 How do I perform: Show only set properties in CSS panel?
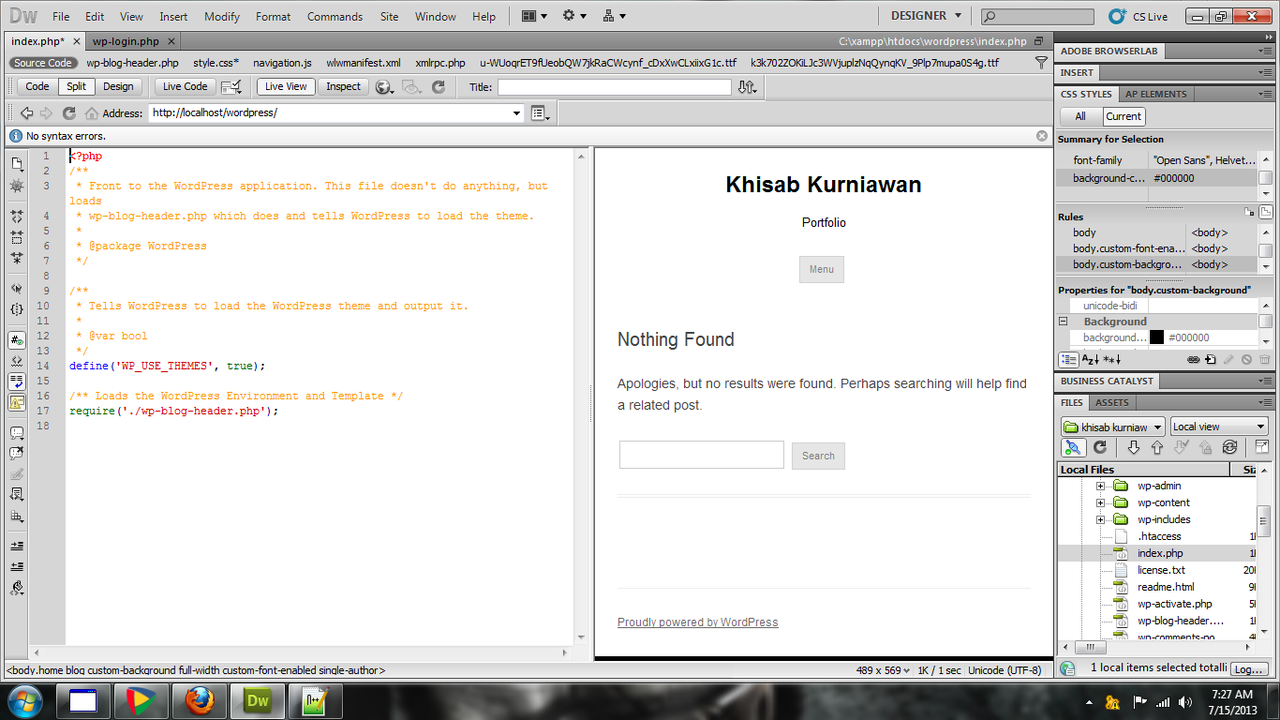tap(1112, 359)
